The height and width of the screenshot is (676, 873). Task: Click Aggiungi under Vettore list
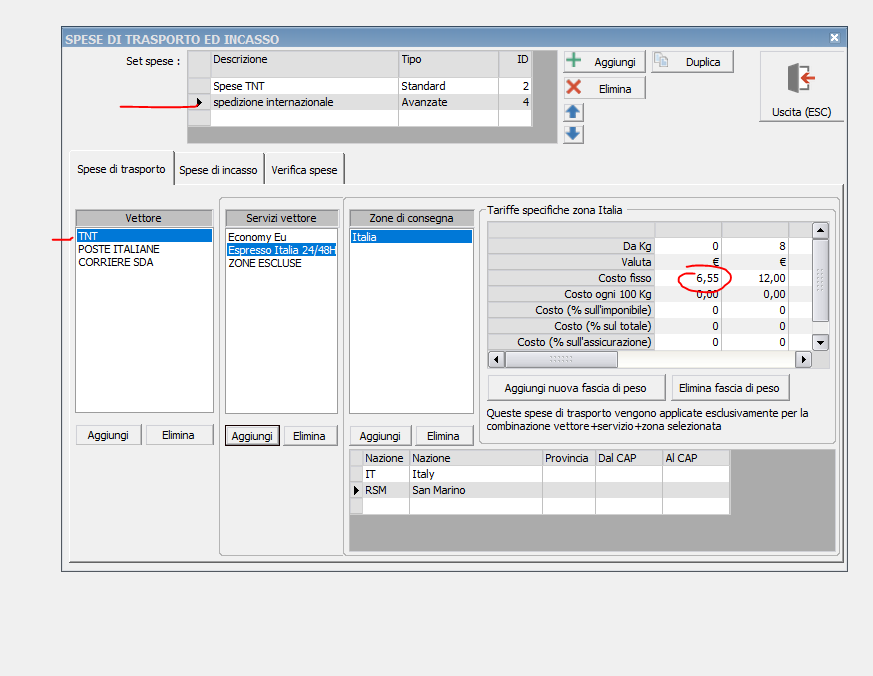(109, 435)
